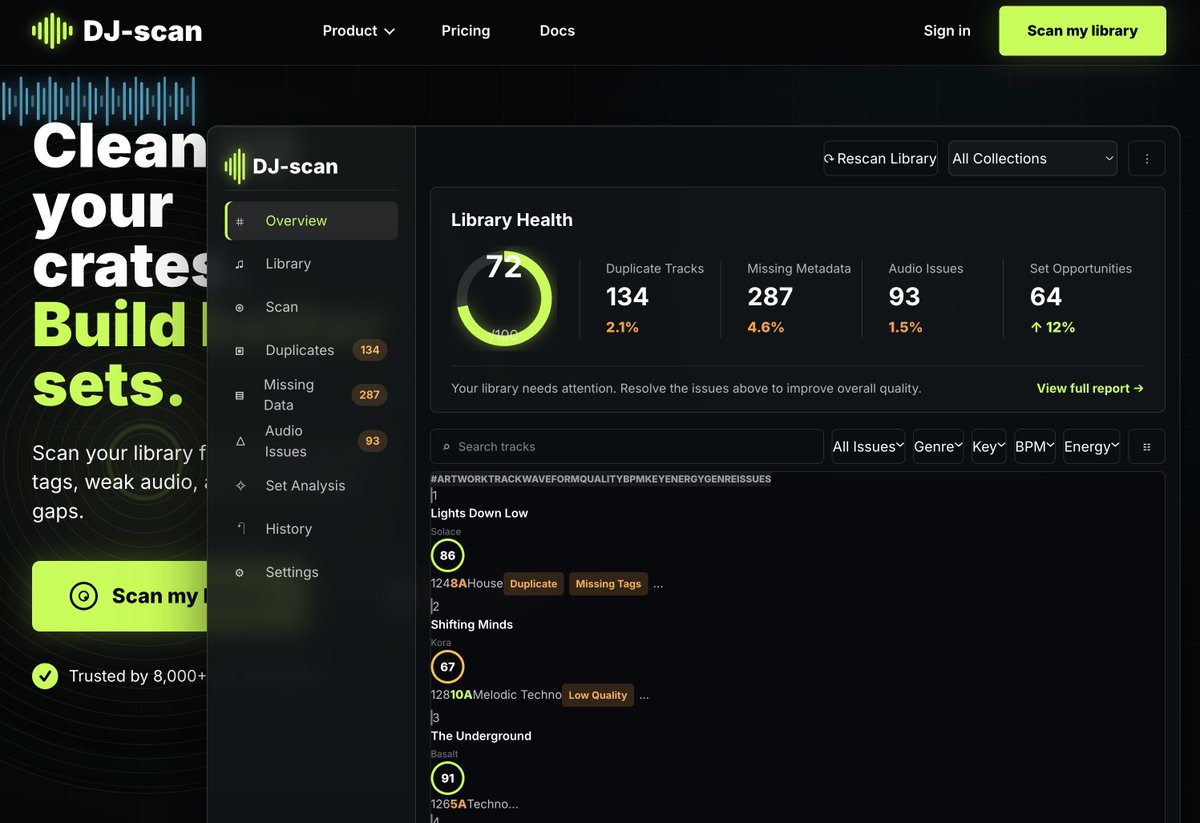Click the Duplicate Tracks 134 stat

tap(655, 298)
